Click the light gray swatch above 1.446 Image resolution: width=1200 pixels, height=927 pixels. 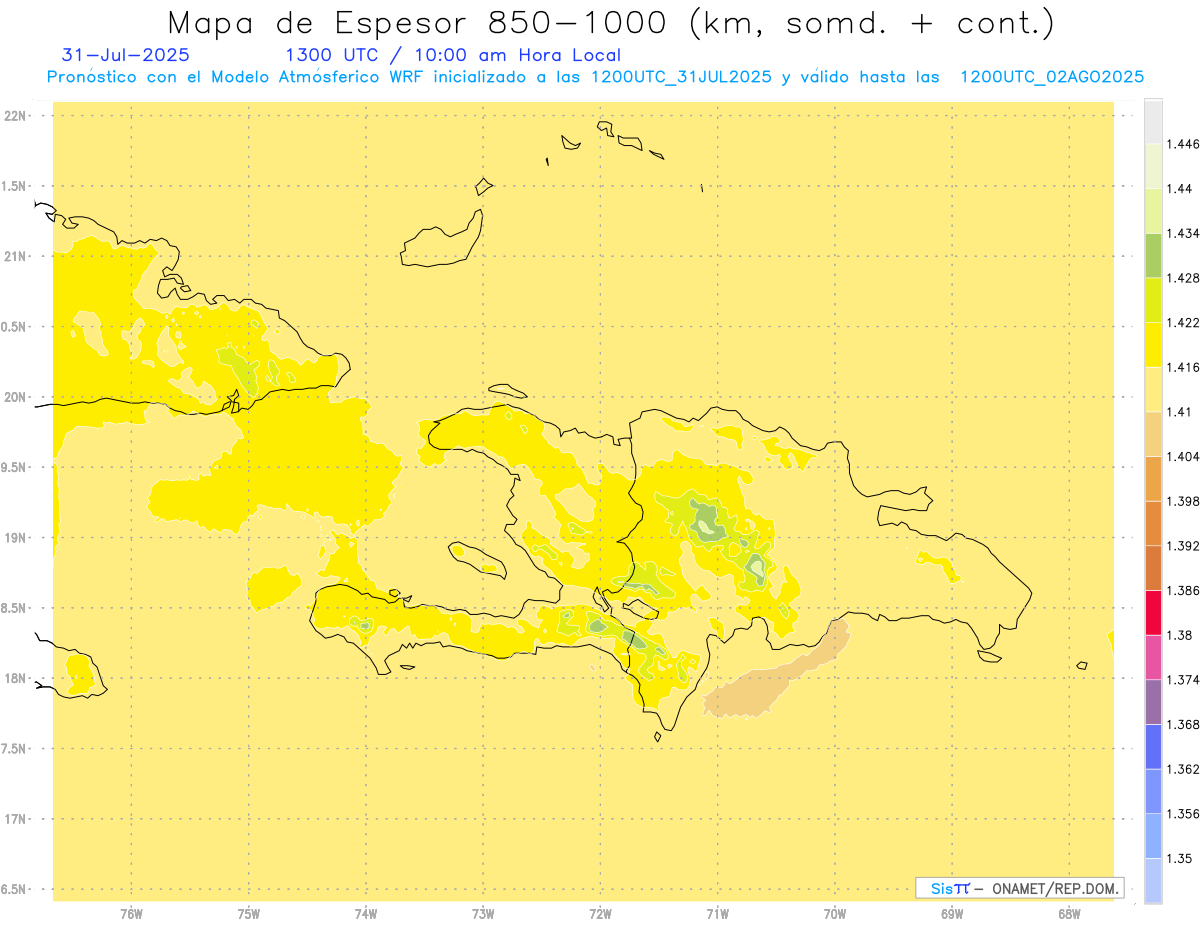[1153, 121]
